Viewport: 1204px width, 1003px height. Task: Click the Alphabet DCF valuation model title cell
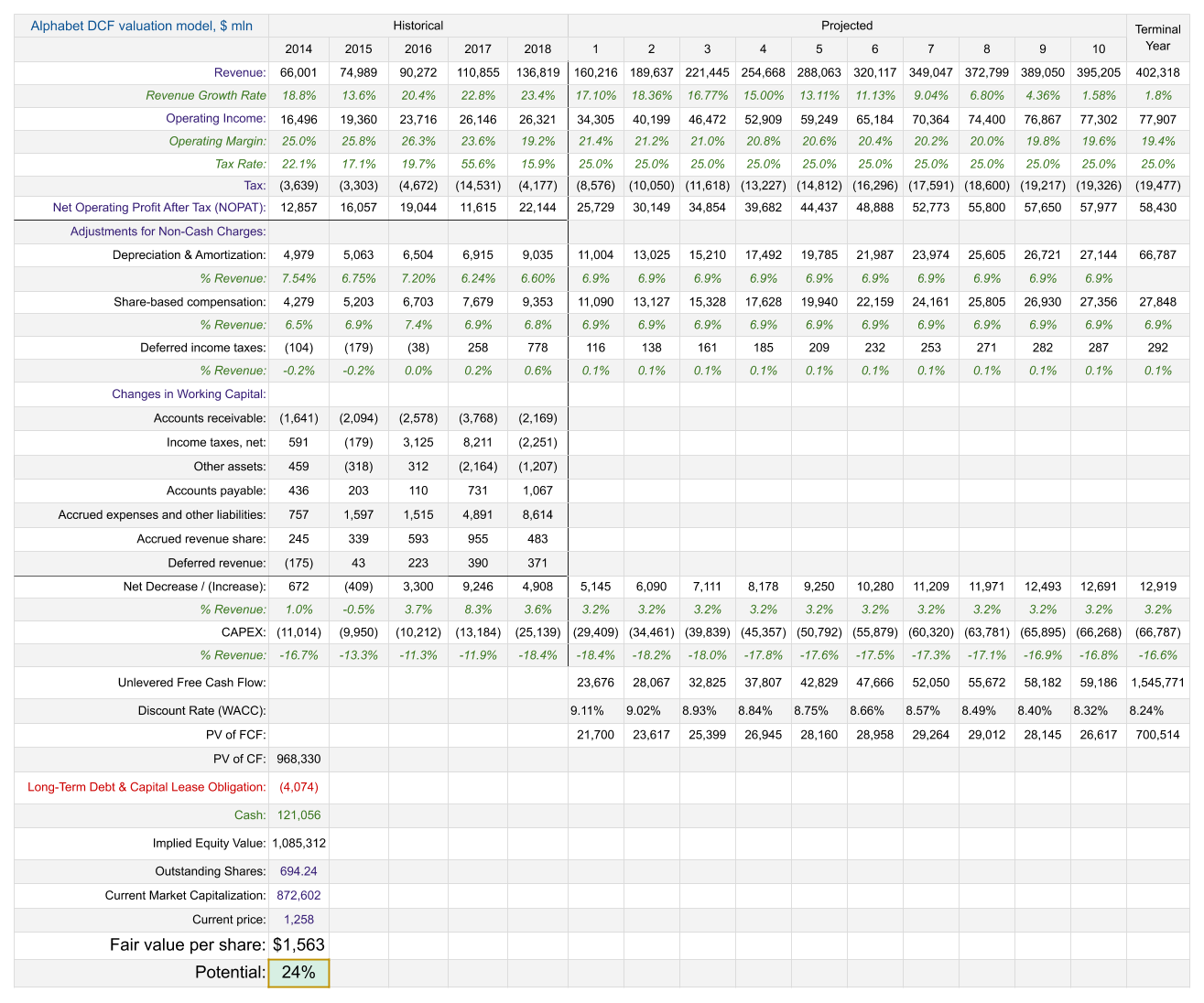pos(142,26)
